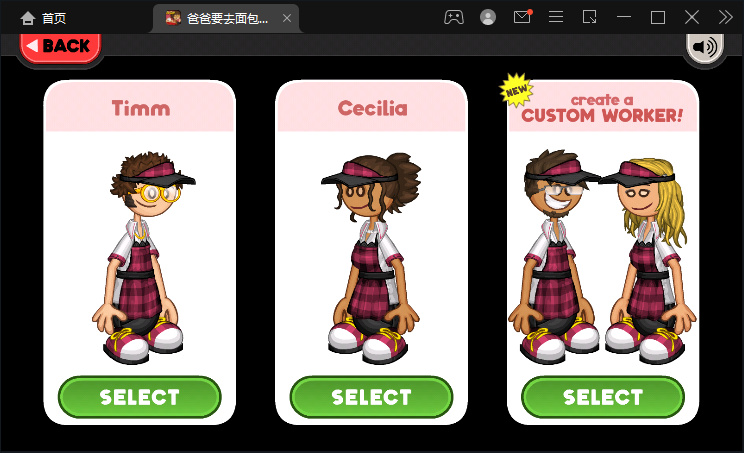Click the NEW starburst badge
This screenshot has width=744, height=453.
point(516,89)
